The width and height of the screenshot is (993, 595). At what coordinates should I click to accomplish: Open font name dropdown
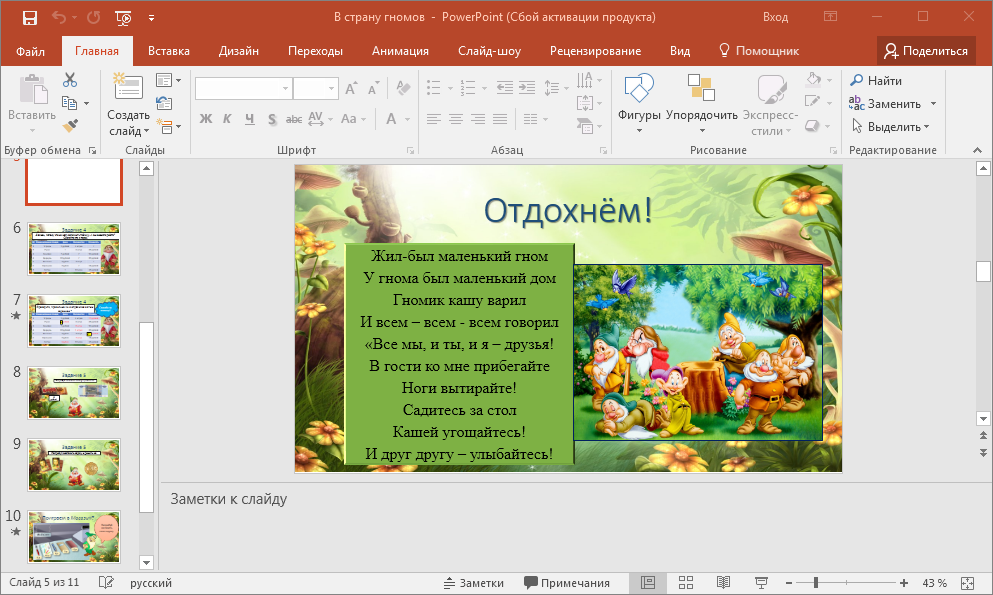coord(286,89)
